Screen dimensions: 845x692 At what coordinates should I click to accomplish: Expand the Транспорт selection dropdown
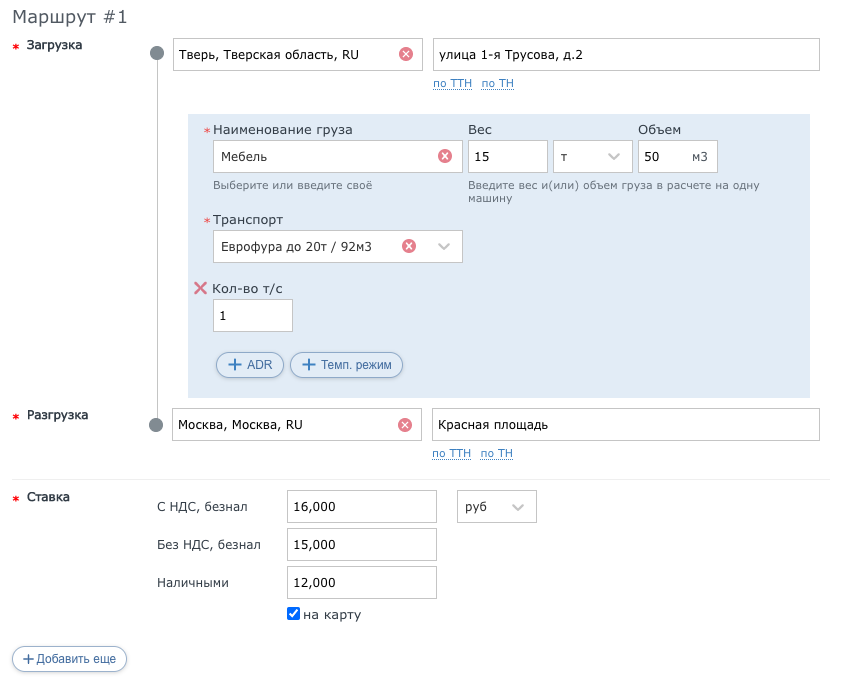(x=444, y=245)
